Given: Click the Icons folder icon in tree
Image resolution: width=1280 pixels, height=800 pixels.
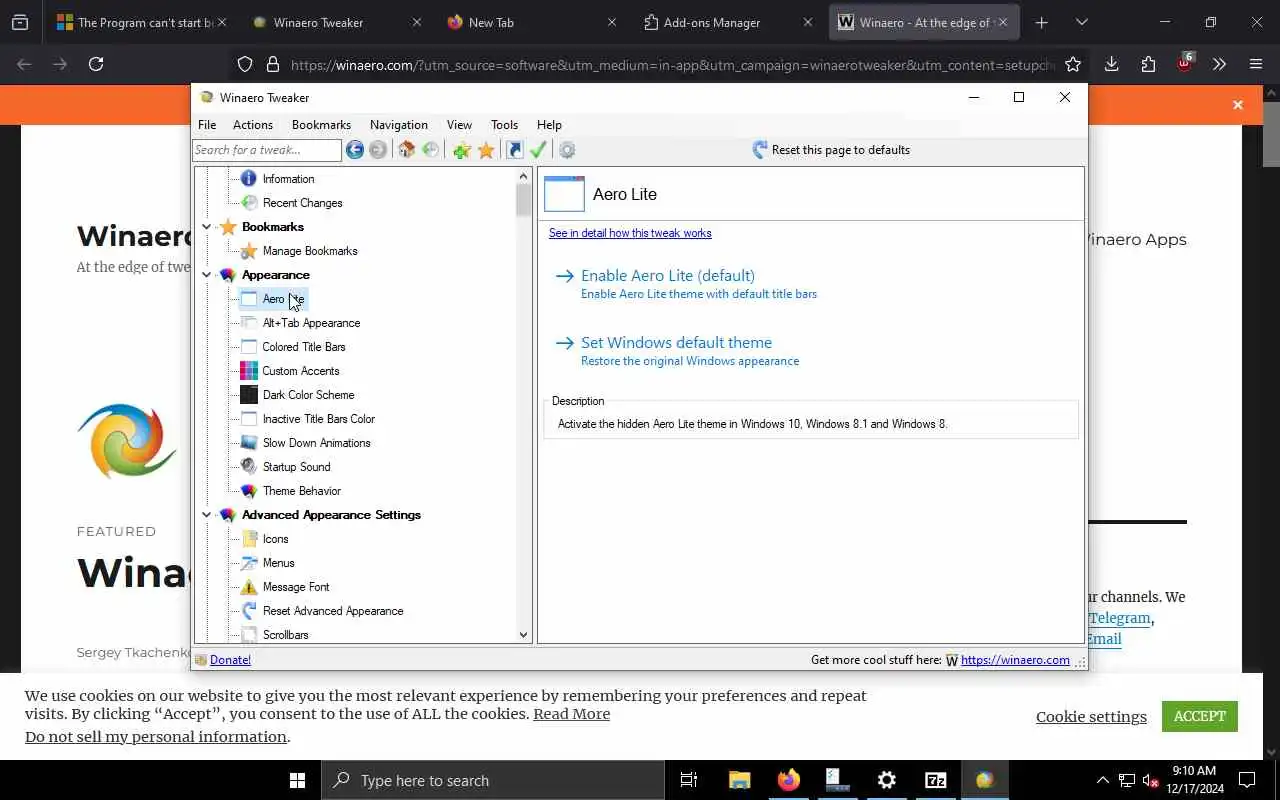Looking at the screenshot, I should tap(249, 539).
